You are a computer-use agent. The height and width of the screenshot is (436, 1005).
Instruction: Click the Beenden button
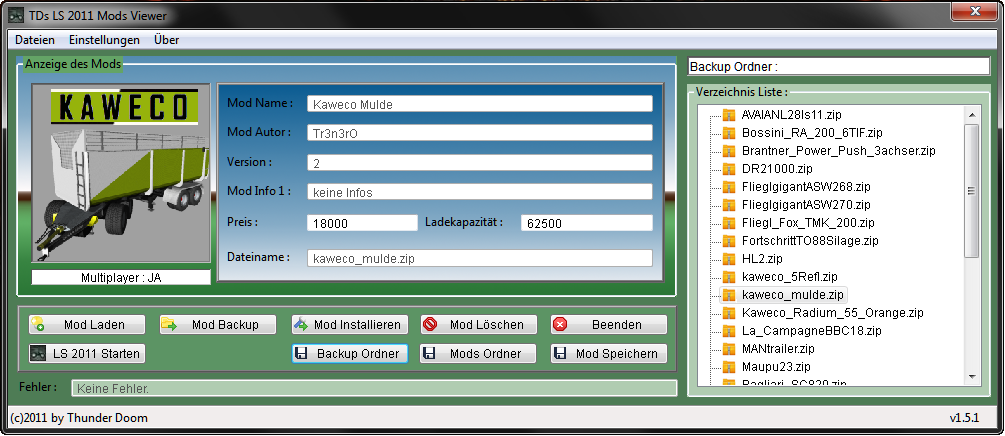pos(608,324)
